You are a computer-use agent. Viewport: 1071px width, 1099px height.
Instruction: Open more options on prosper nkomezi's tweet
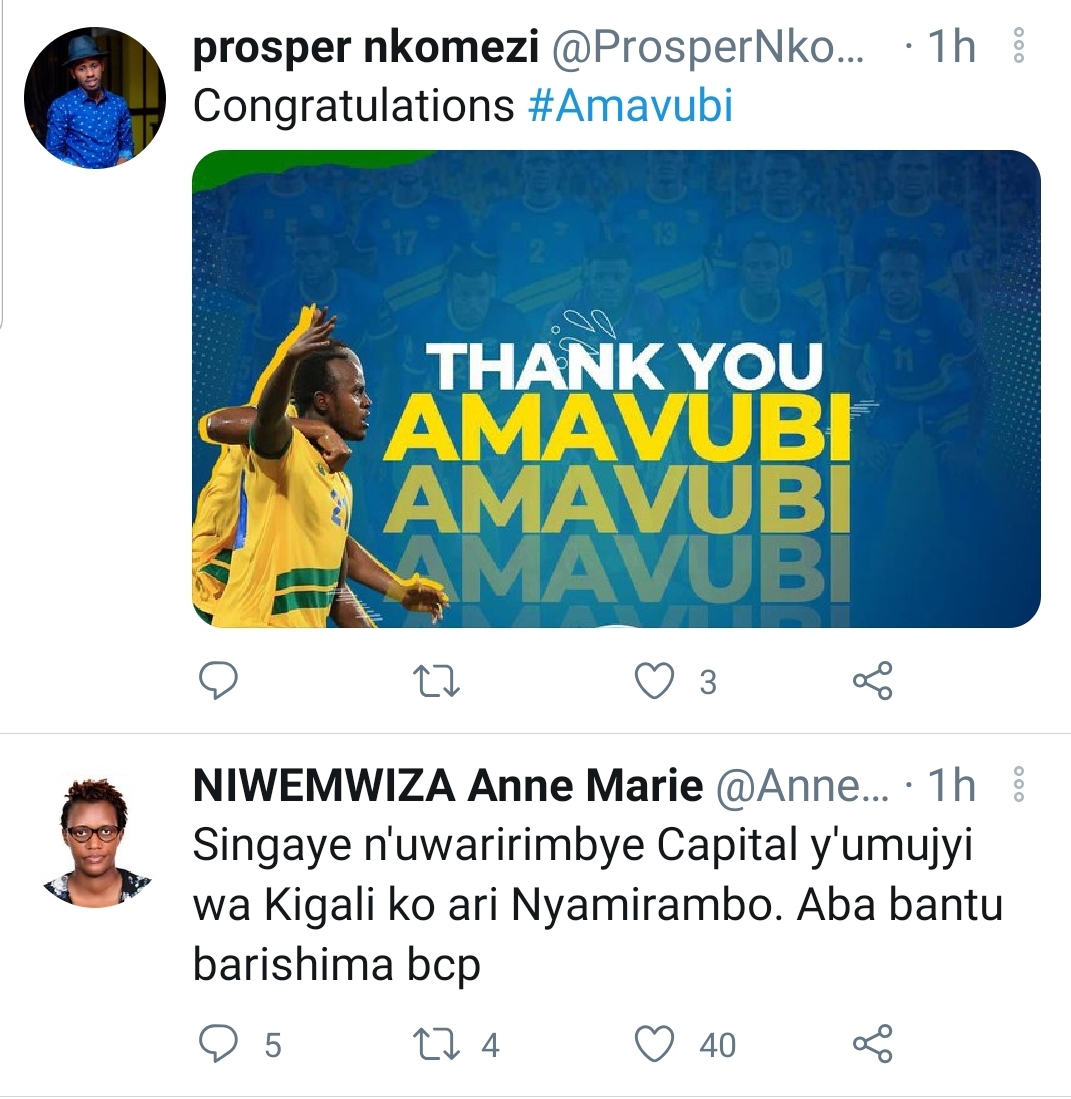[1019, 46]
